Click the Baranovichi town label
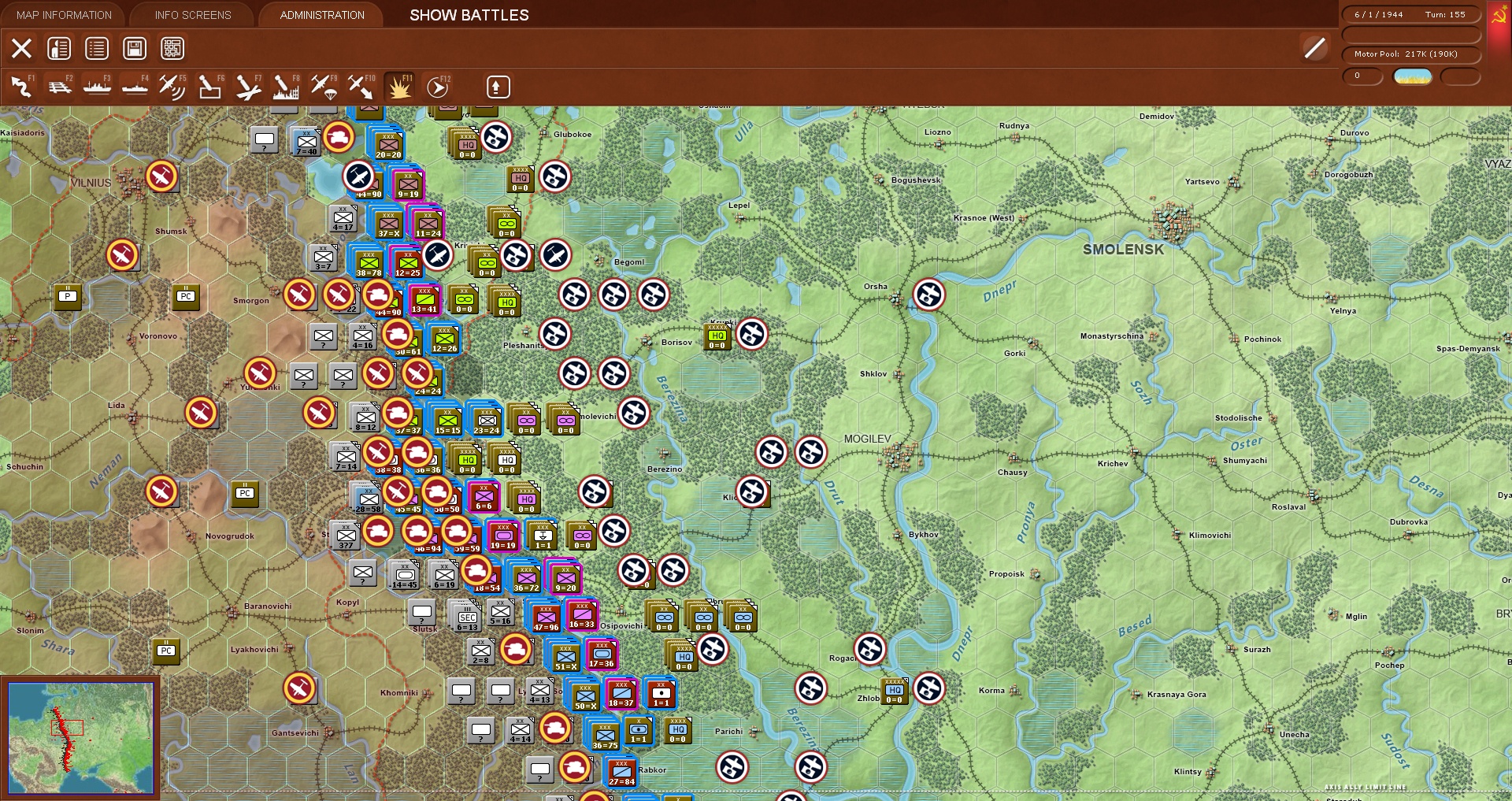This screenshot has width=1512, height=801. (268, 606)
